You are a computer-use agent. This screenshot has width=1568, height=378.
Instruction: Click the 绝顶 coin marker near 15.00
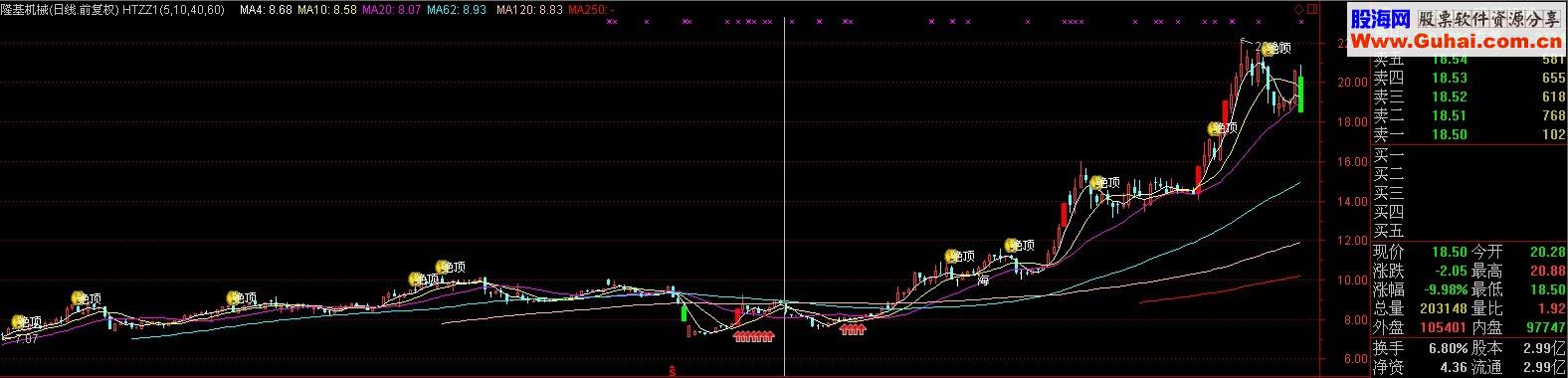(x=1104, y=183)
